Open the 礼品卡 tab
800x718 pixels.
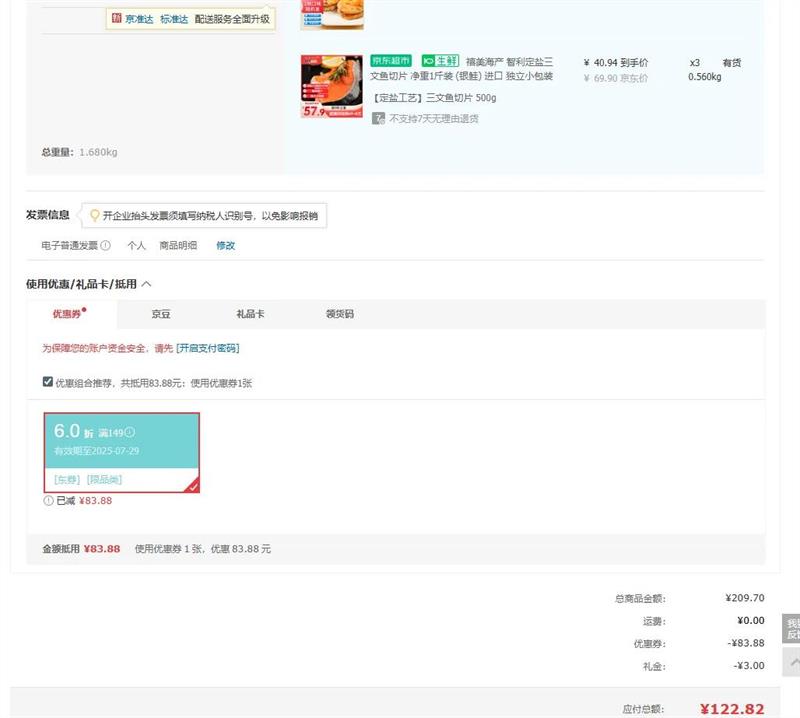[x=250, y=314]
